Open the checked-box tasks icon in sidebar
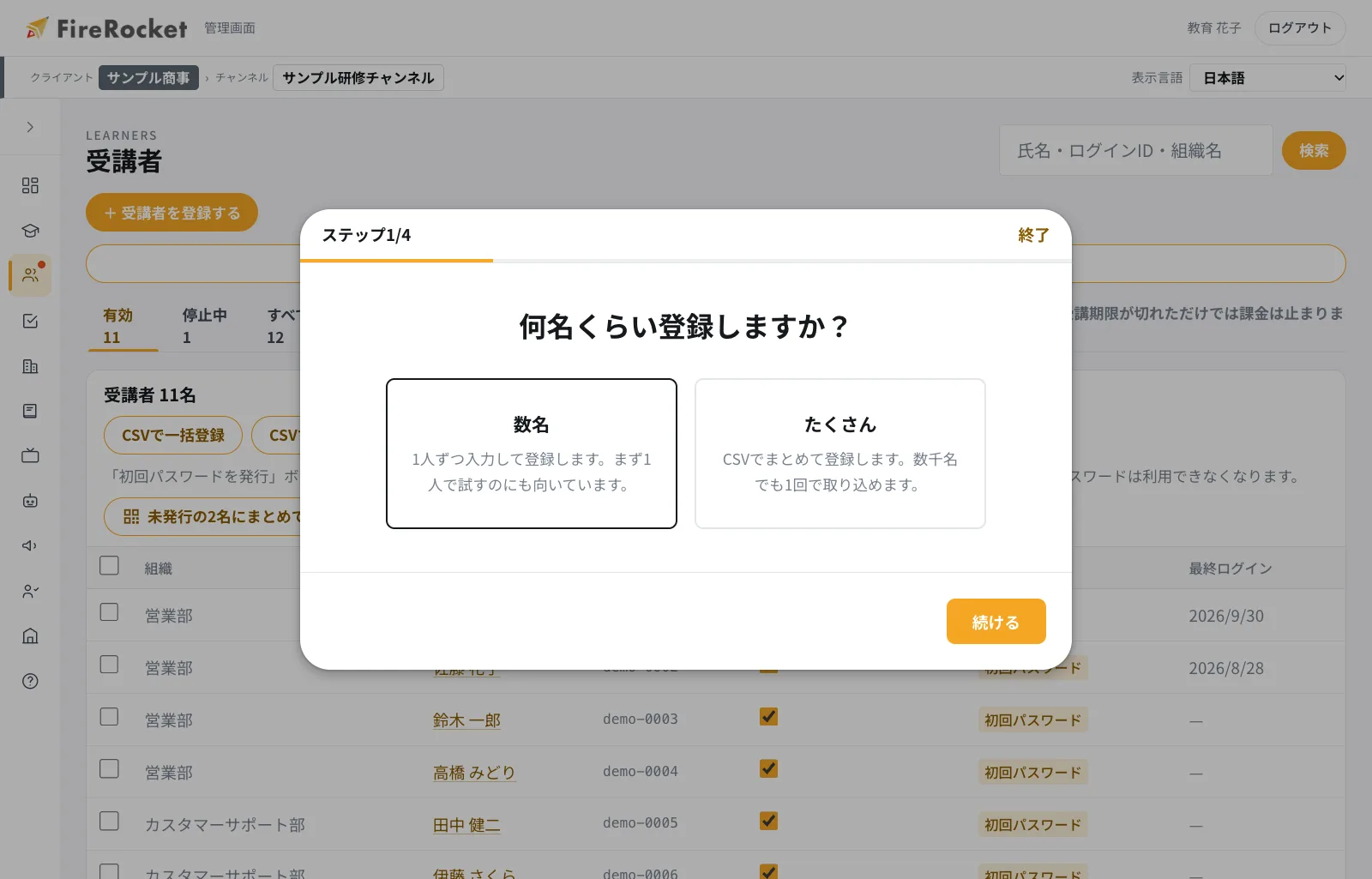Screen dimensions: 1372x879 coord(30,321)
